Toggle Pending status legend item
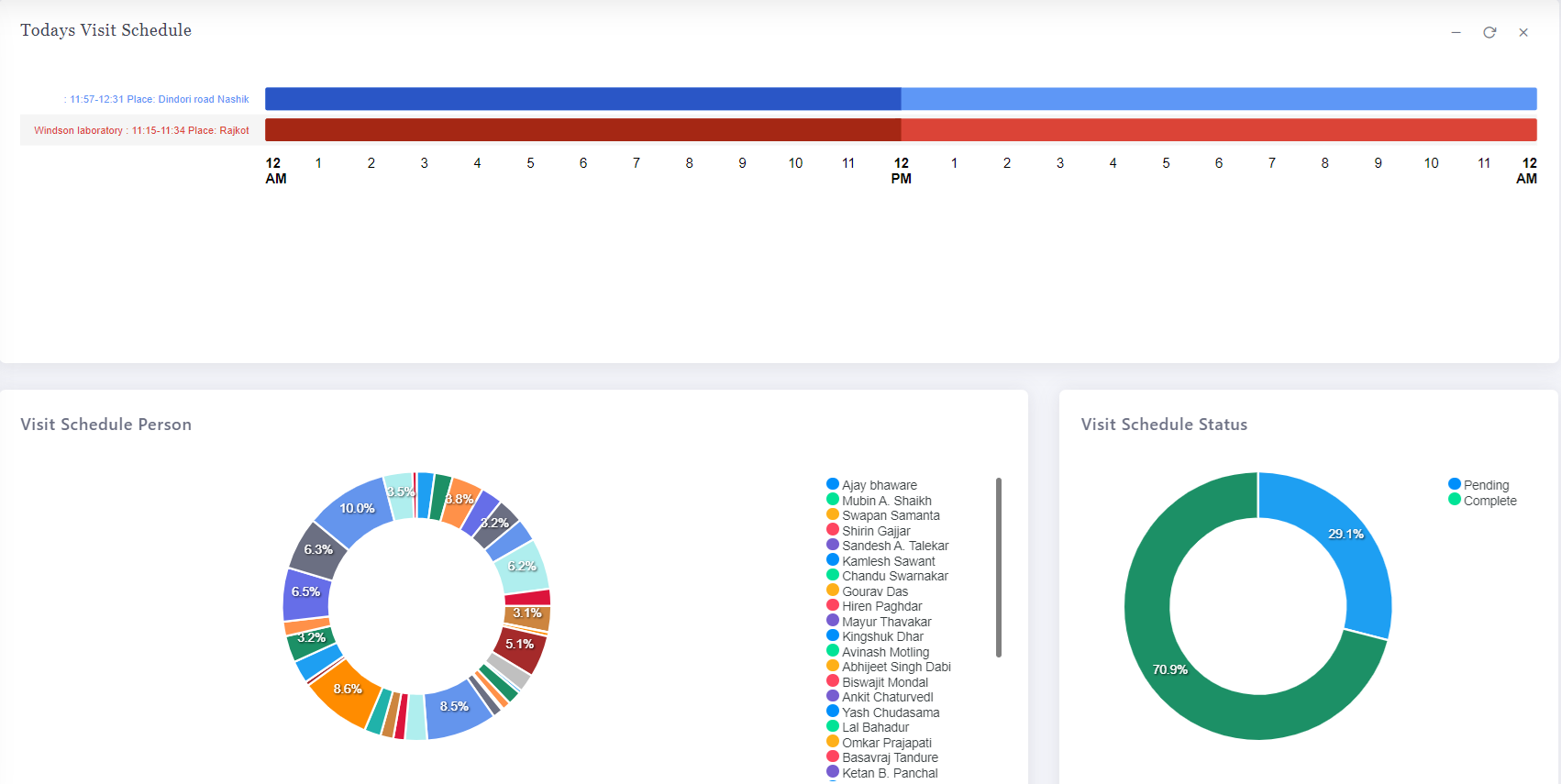Viewport: 1561px width, 784px height. tap(1478, 485)
